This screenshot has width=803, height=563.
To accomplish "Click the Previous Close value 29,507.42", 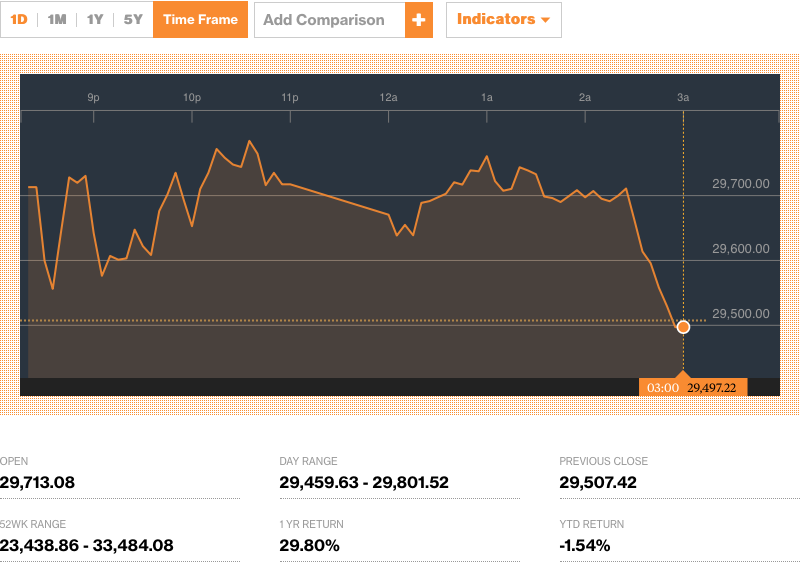I will [597, 483].
